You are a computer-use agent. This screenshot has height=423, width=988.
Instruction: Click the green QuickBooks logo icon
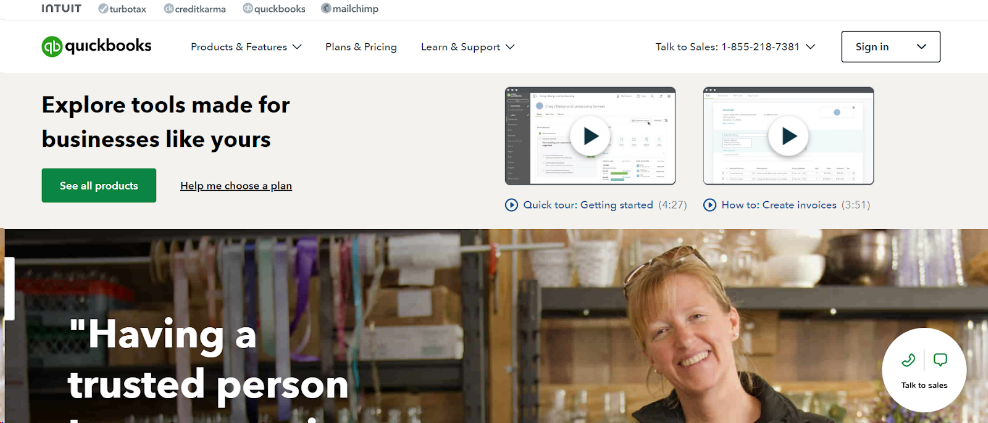pyautogui.click(x=52, y=47)
